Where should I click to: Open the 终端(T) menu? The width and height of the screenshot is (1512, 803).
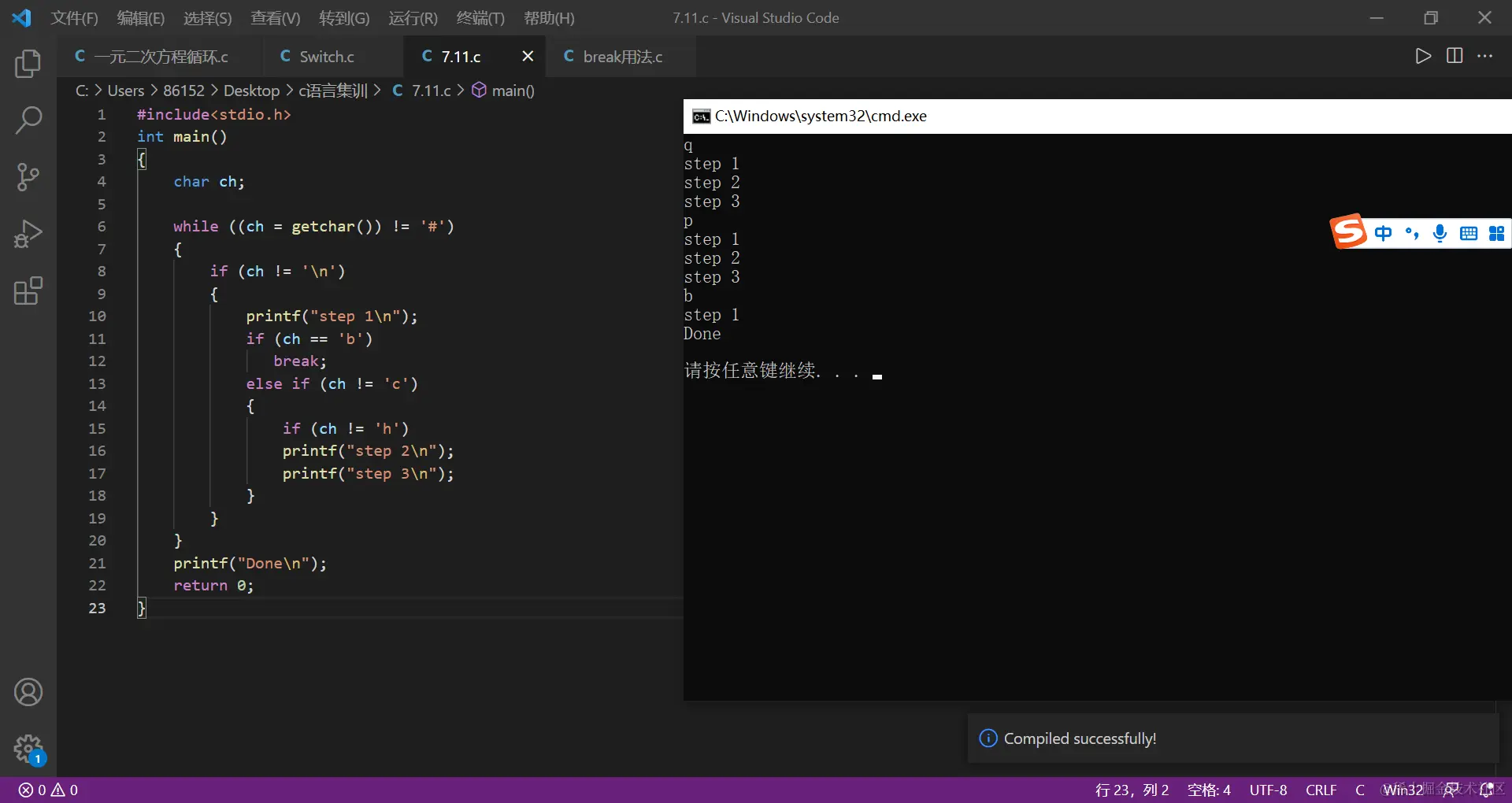(480, 17)
